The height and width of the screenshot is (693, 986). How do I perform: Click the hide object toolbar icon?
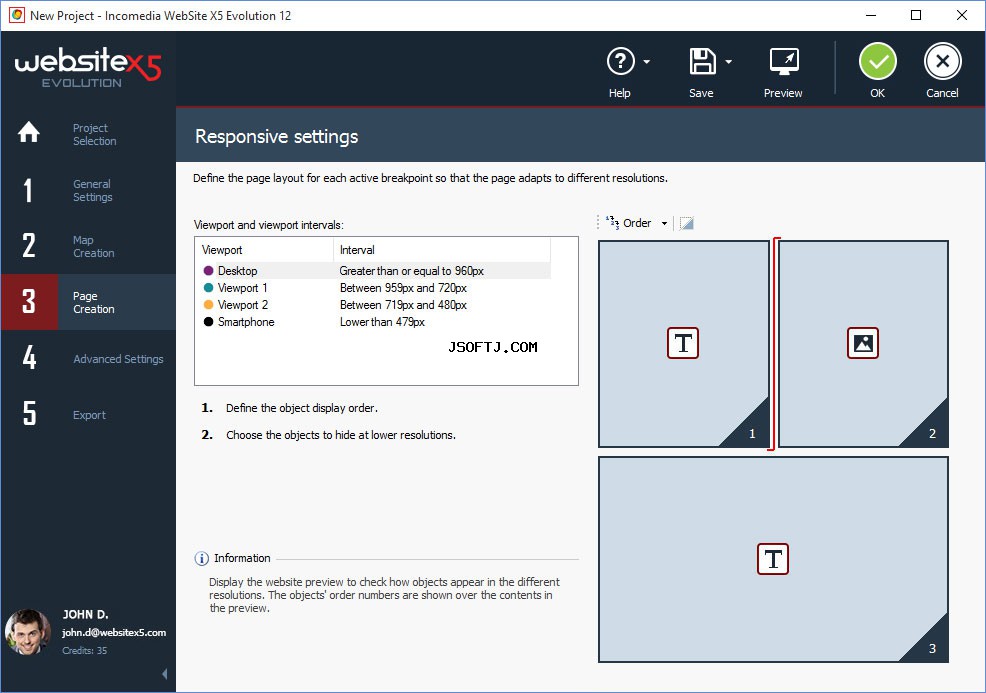687,223
